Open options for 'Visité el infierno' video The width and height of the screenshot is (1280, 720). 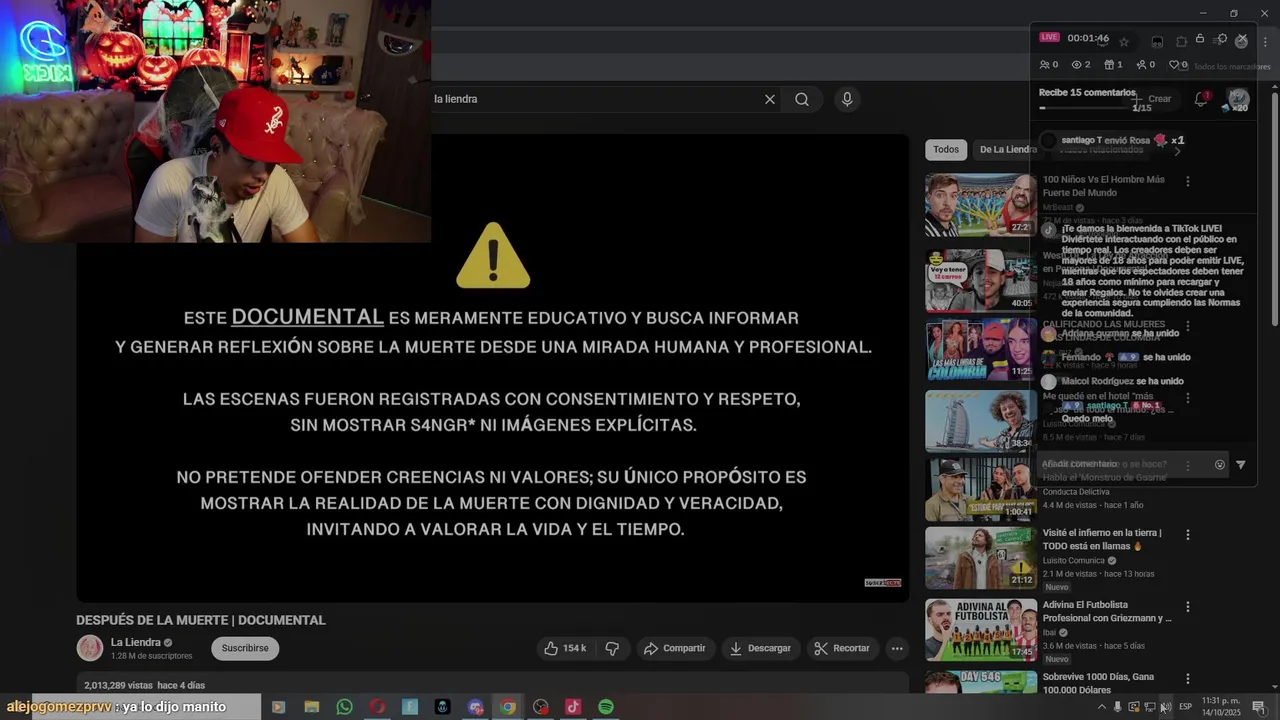click(1188, 535)
